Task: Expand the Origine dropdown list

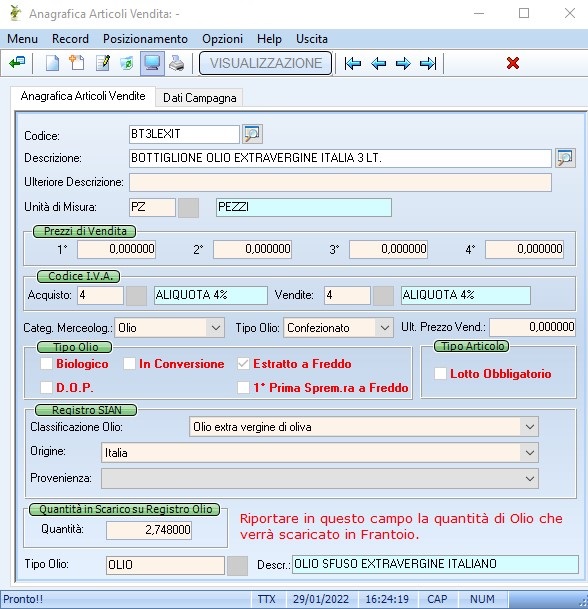Action: pos(530,453)
